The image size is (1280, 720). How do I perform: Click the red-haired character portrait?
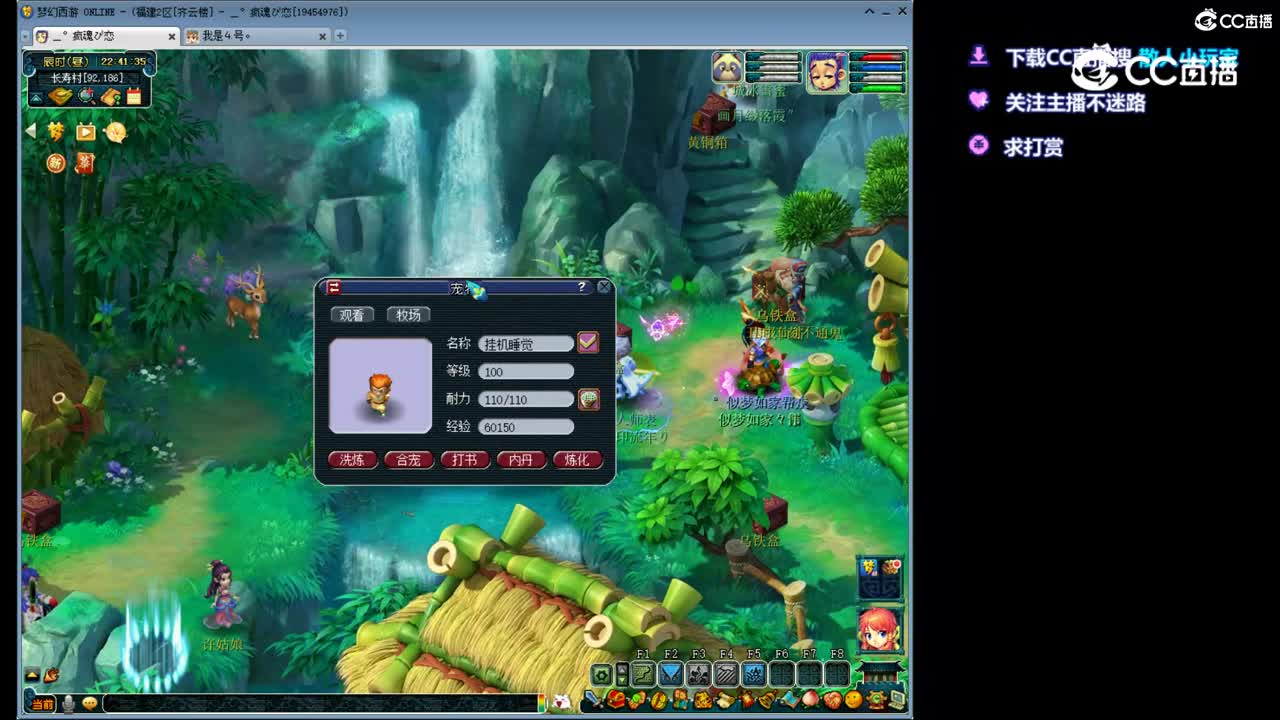coord(880,629)
